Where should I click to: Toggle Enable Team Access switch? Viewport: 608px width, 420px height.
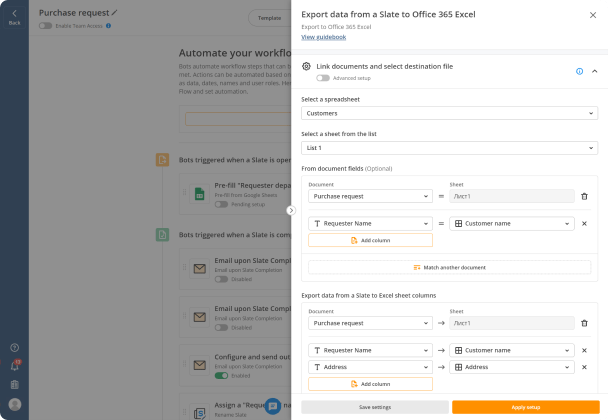coord(45,26)
